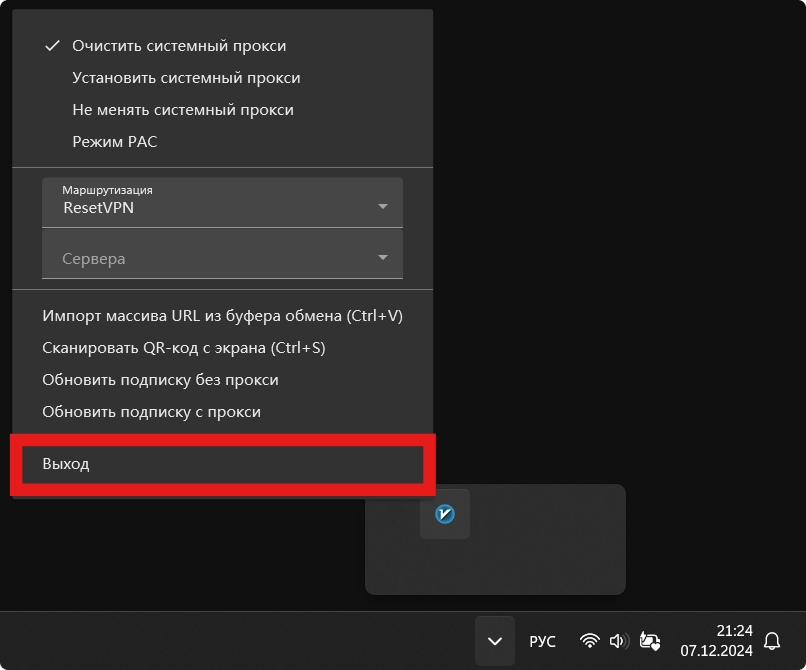Click 'Выход' to exit the app

coord(66,464)
